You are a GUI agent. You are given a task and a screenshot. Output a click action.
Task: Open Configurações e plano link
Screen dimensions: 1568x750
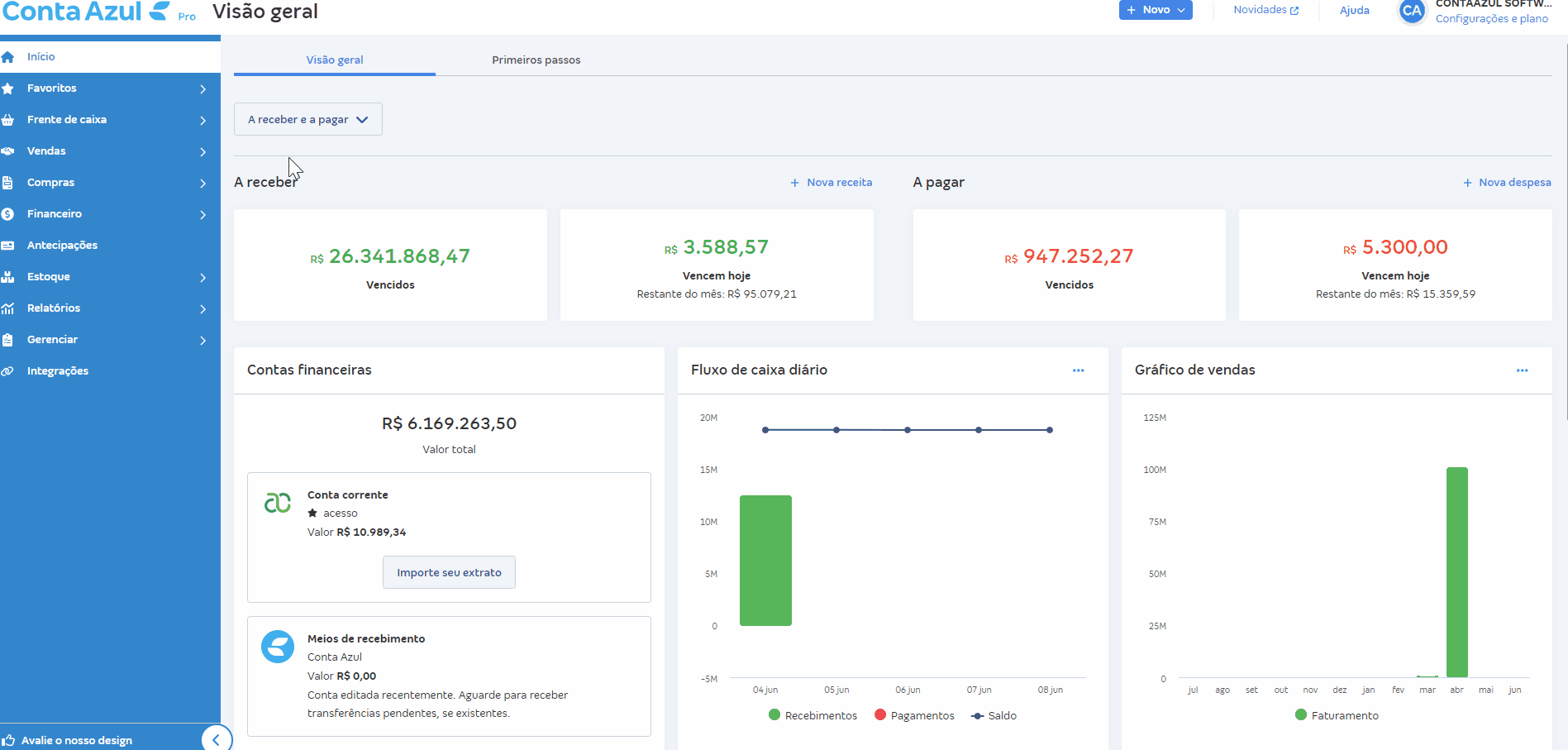coord(1491,19)
